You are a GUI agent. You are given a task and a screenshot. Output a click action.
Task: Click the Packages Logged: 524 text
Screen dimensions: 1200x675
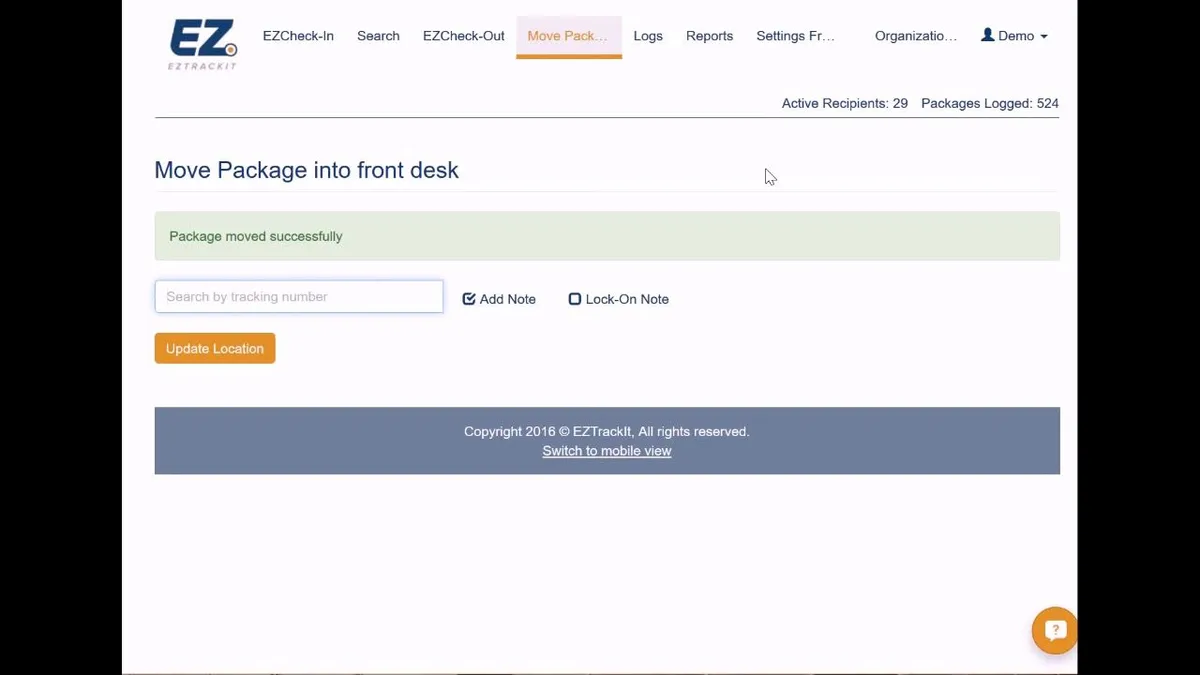pyautogui.click(x=990, y=103)
